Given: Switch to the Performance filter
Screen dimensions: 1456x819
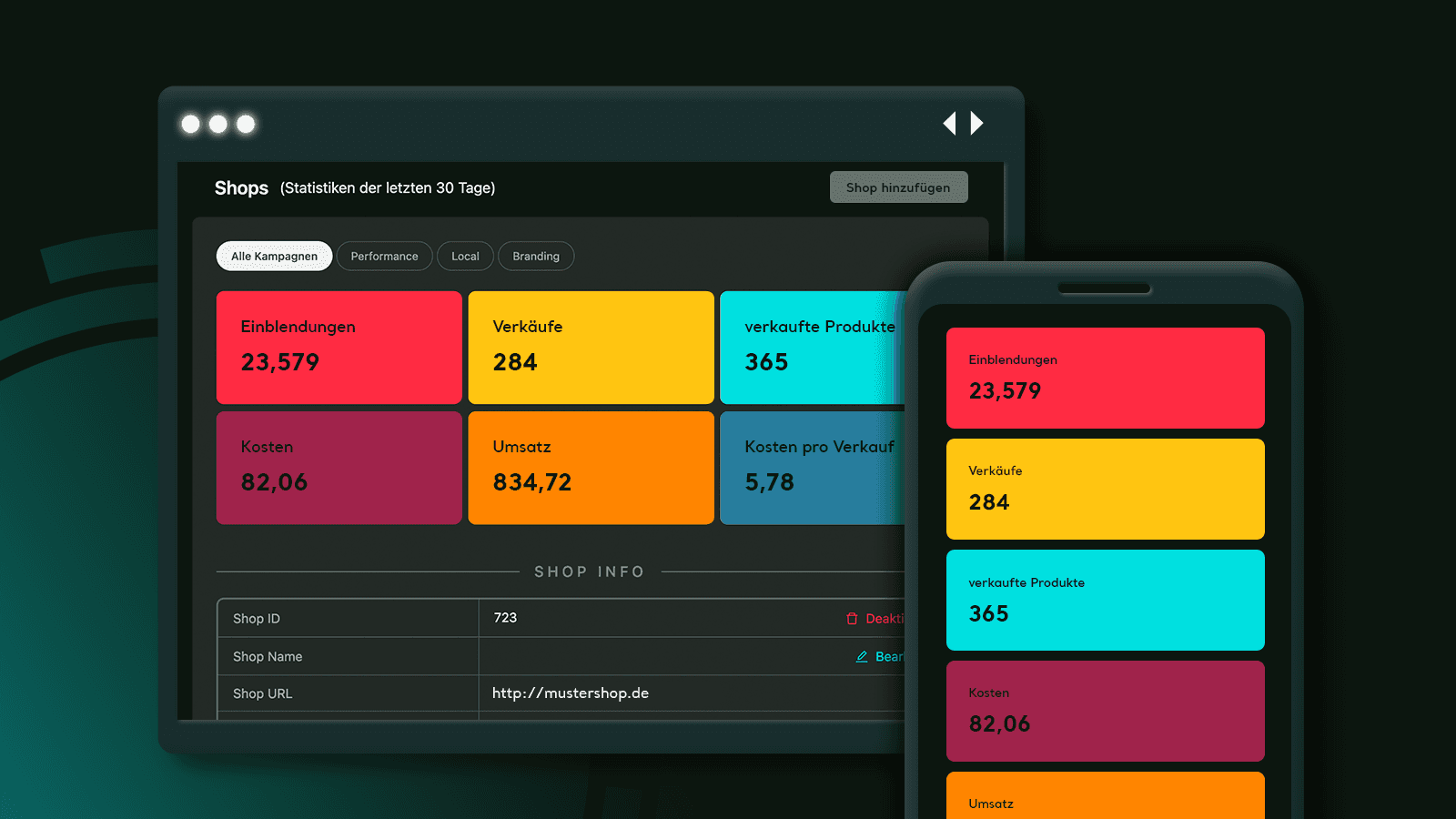Looking at the screenshot, I should (384, 257).
